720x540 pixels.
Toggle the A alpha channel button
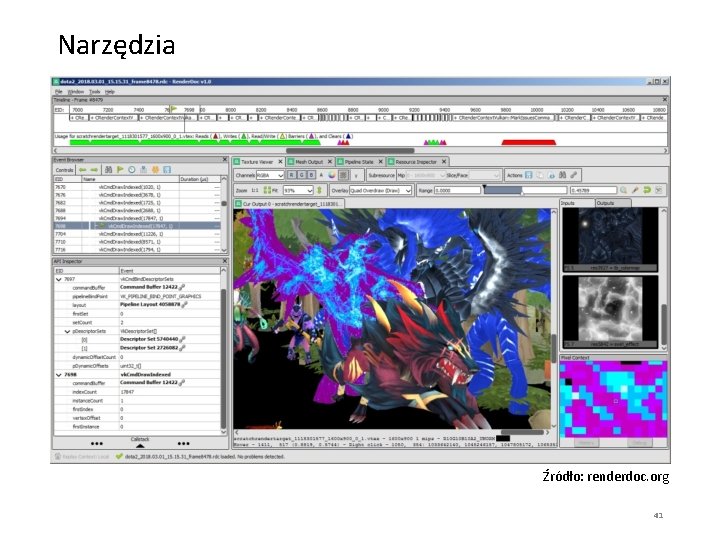(x=321, y=175)
